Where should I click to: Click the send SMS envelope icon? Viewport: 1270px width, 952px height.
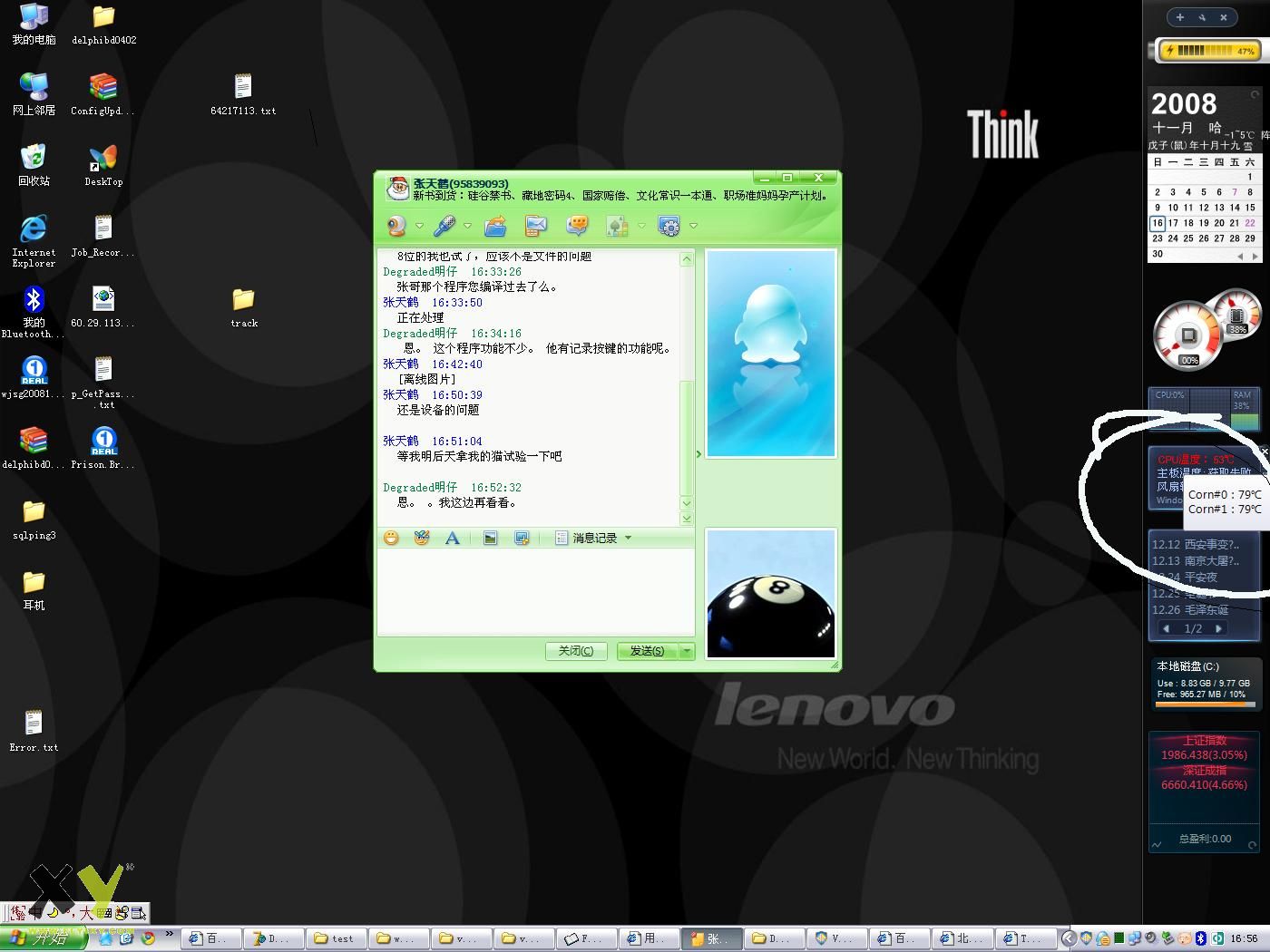[536, 226]
